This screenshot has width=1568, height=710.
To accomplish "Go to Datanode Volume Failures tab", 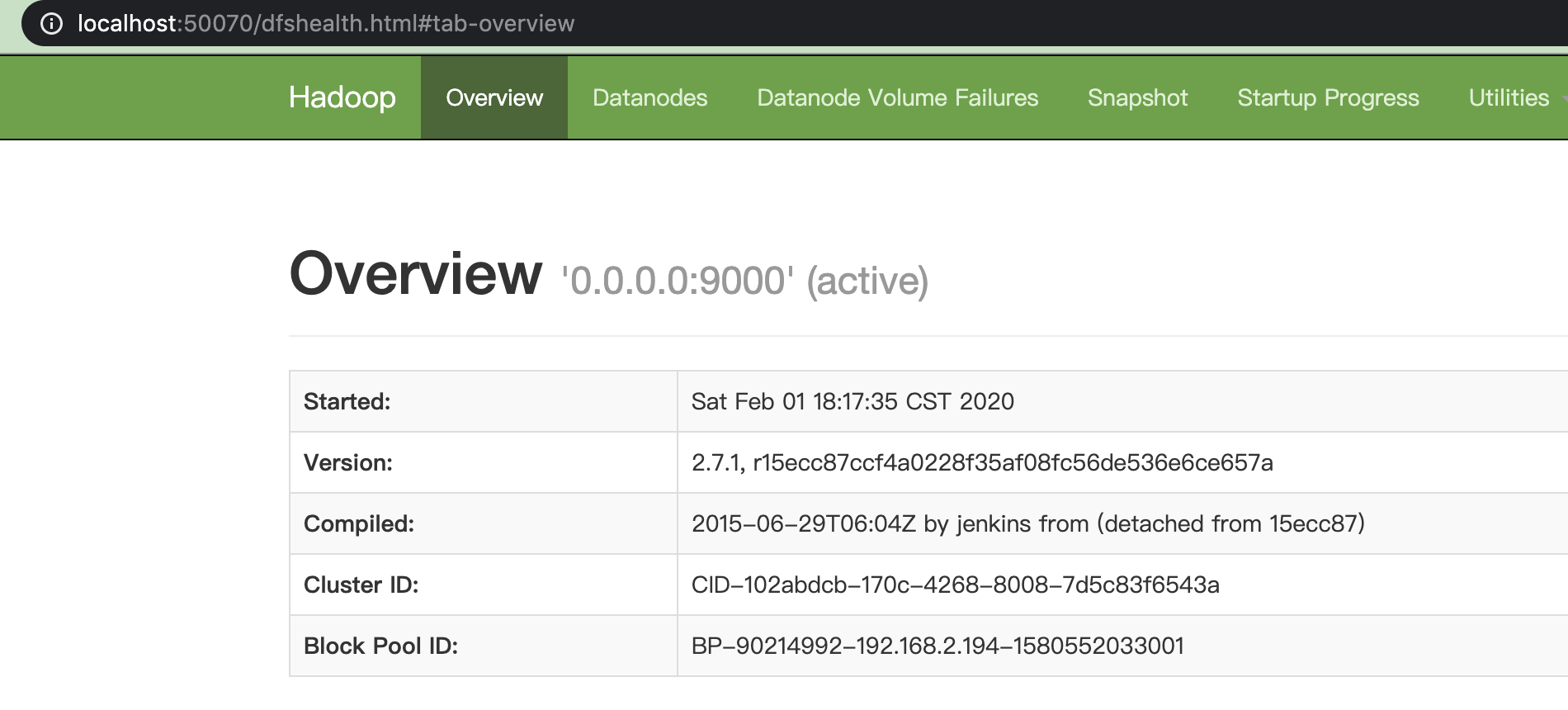I will coord(897,97).
